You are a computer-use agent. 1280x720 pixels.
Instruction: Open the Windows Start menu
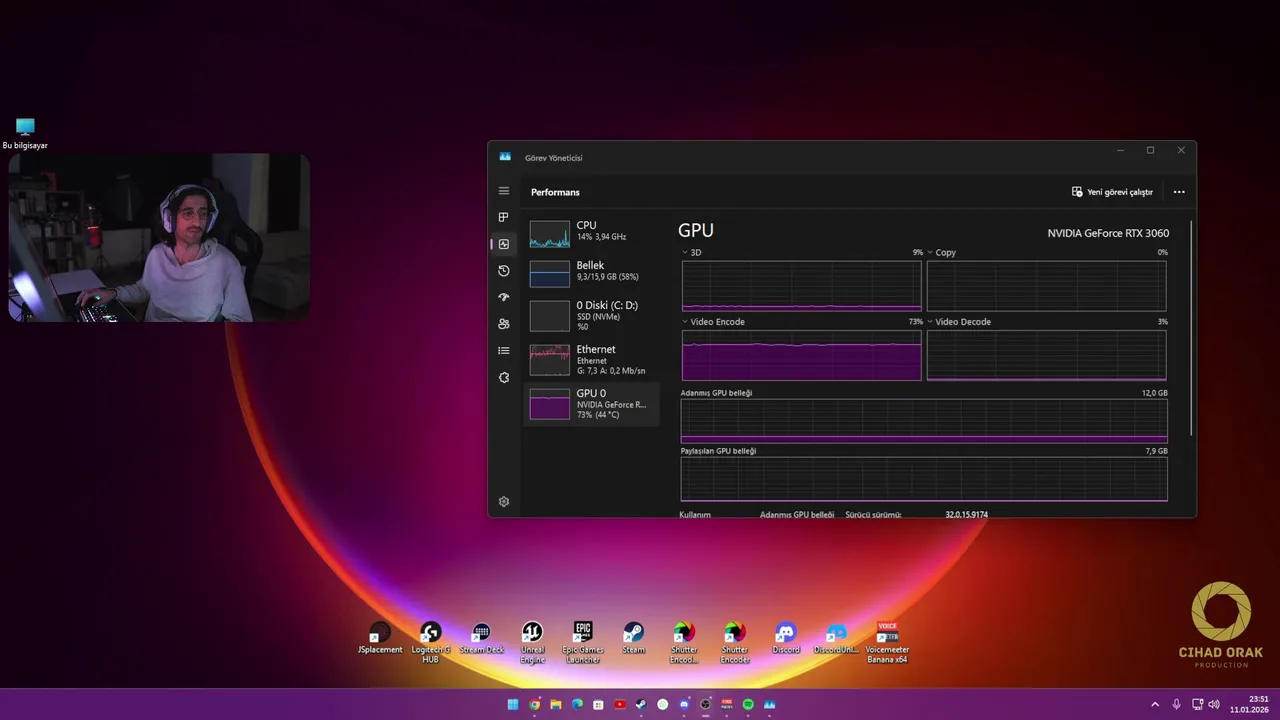click(513, 704)
